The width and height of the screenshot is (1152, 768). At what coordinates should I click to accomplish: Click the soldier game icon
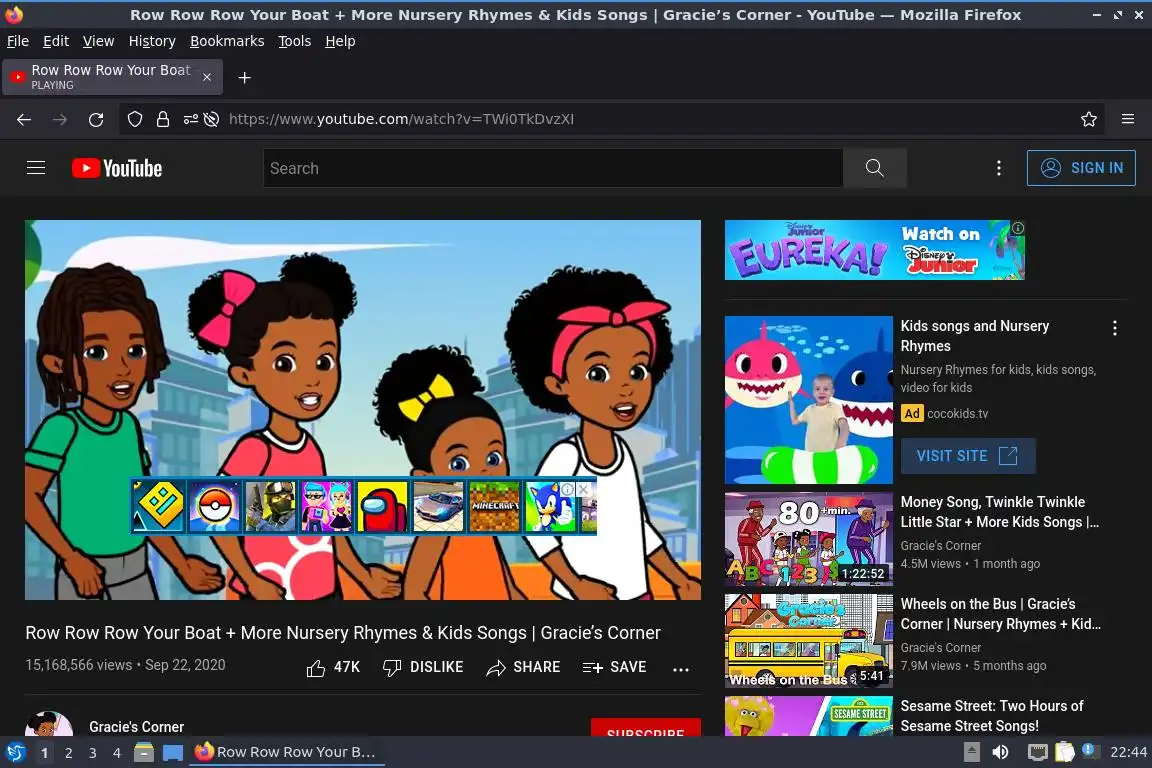270,506
